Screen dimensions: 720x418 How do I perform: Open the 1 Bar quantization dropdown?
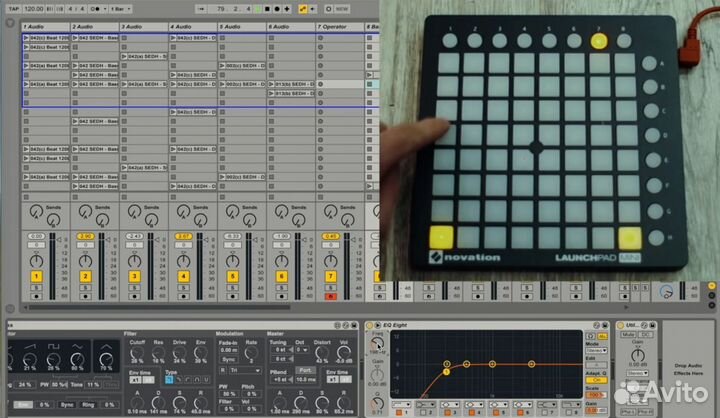[x=121, y=9]
